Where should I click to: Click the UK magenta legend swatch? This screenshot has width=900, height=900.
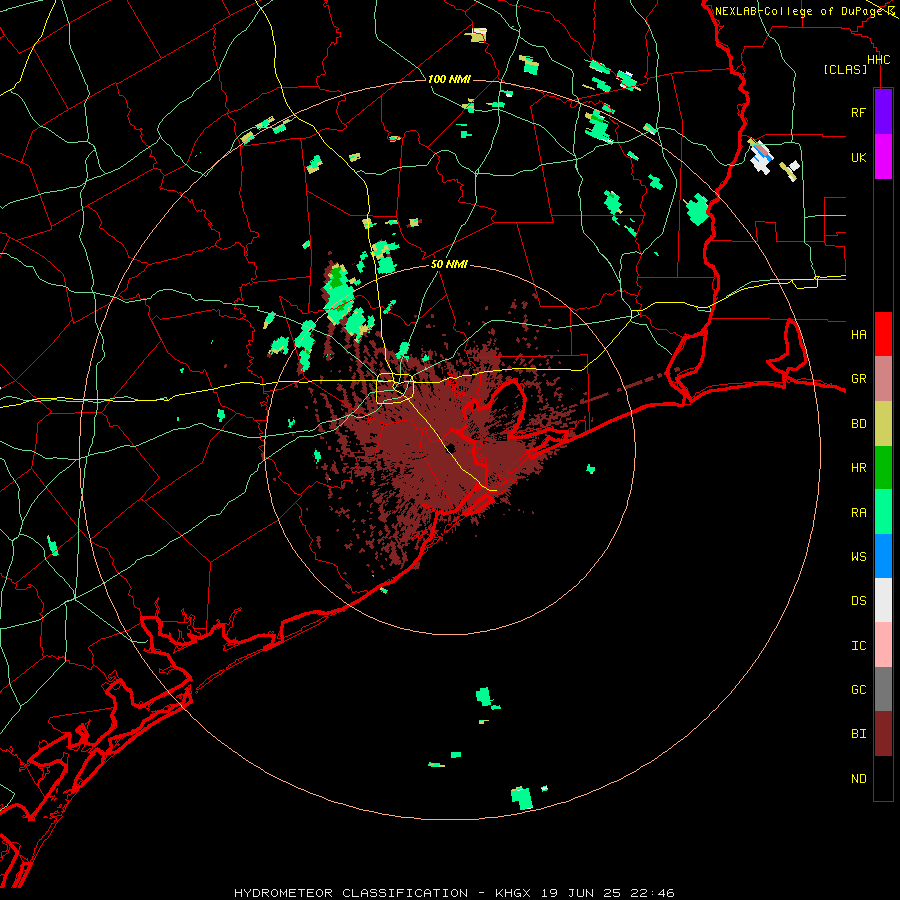883,157
